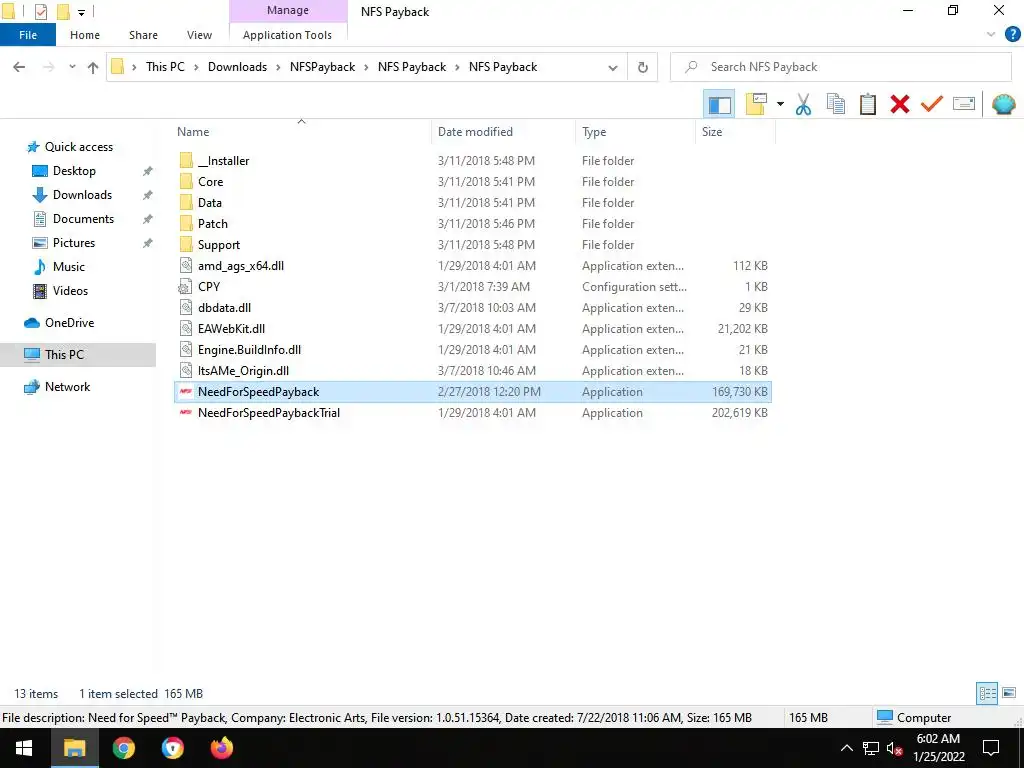Open the folder options toolbar button
The height and width of the screenshot is (768, 1024).
[756, 104]
